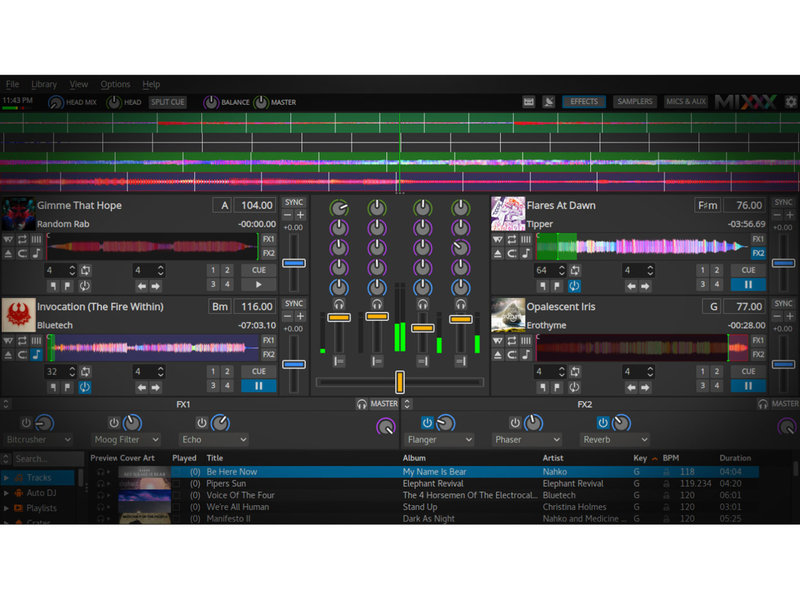Enable SYNC on the Invocation deck
This screenshot has width=800, height=600.
tap(294, 303)
